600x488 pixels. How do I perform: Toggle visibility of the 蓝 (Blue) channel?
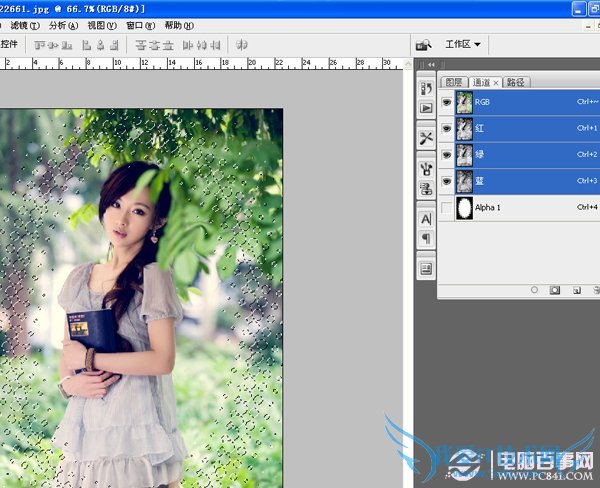click(446, 181)
